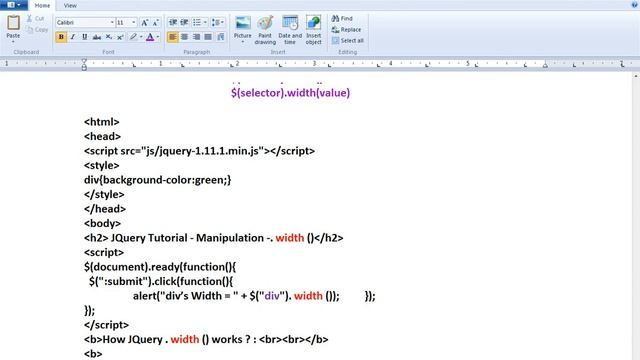Toggle Subscript formatting
640x360 pixels.
point(109,37)
